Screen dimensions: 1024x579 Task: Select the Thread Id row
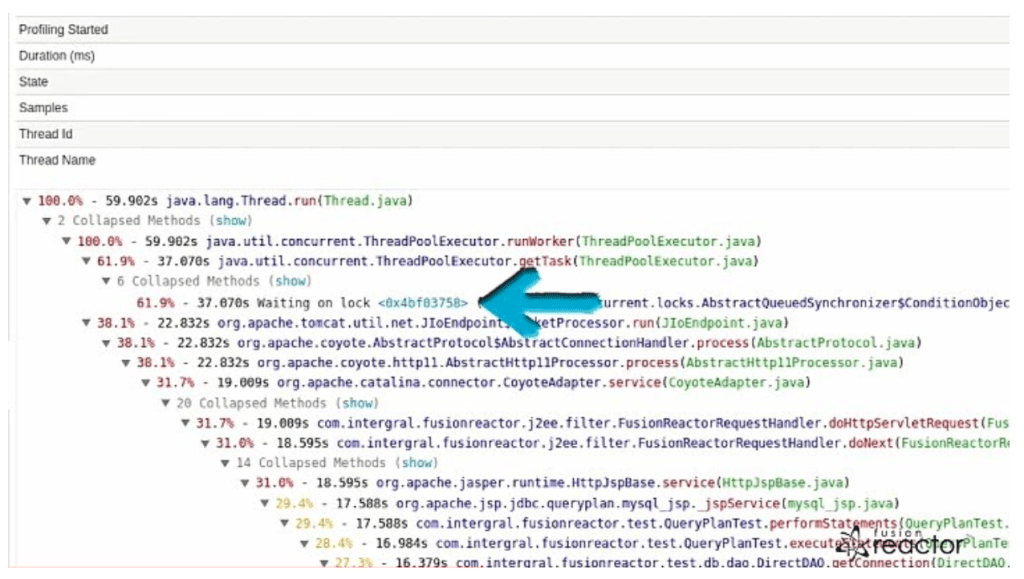pos(513,134)
